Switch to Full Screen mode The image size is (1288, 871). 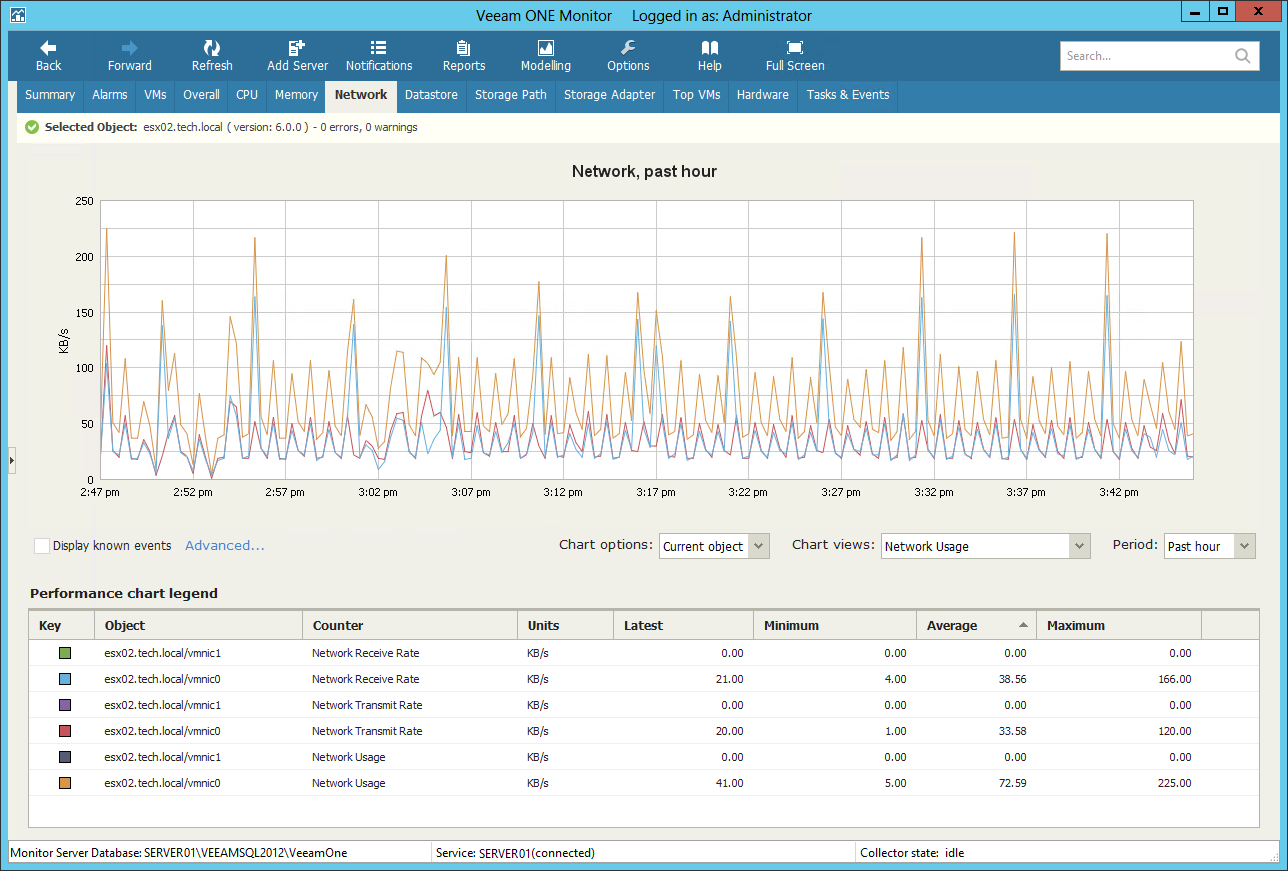click(x=795, y=48)
